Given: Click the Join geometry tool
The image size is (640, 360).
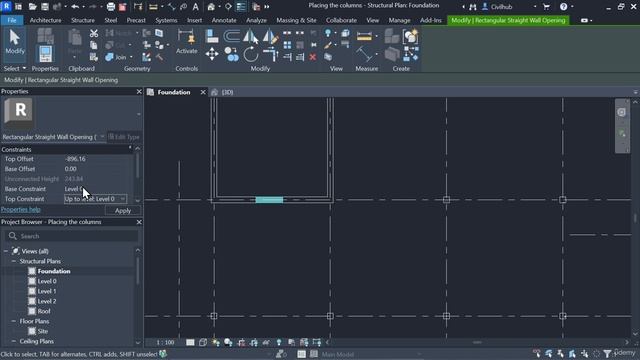Looking at the screenshot, I should pos(116,57).
